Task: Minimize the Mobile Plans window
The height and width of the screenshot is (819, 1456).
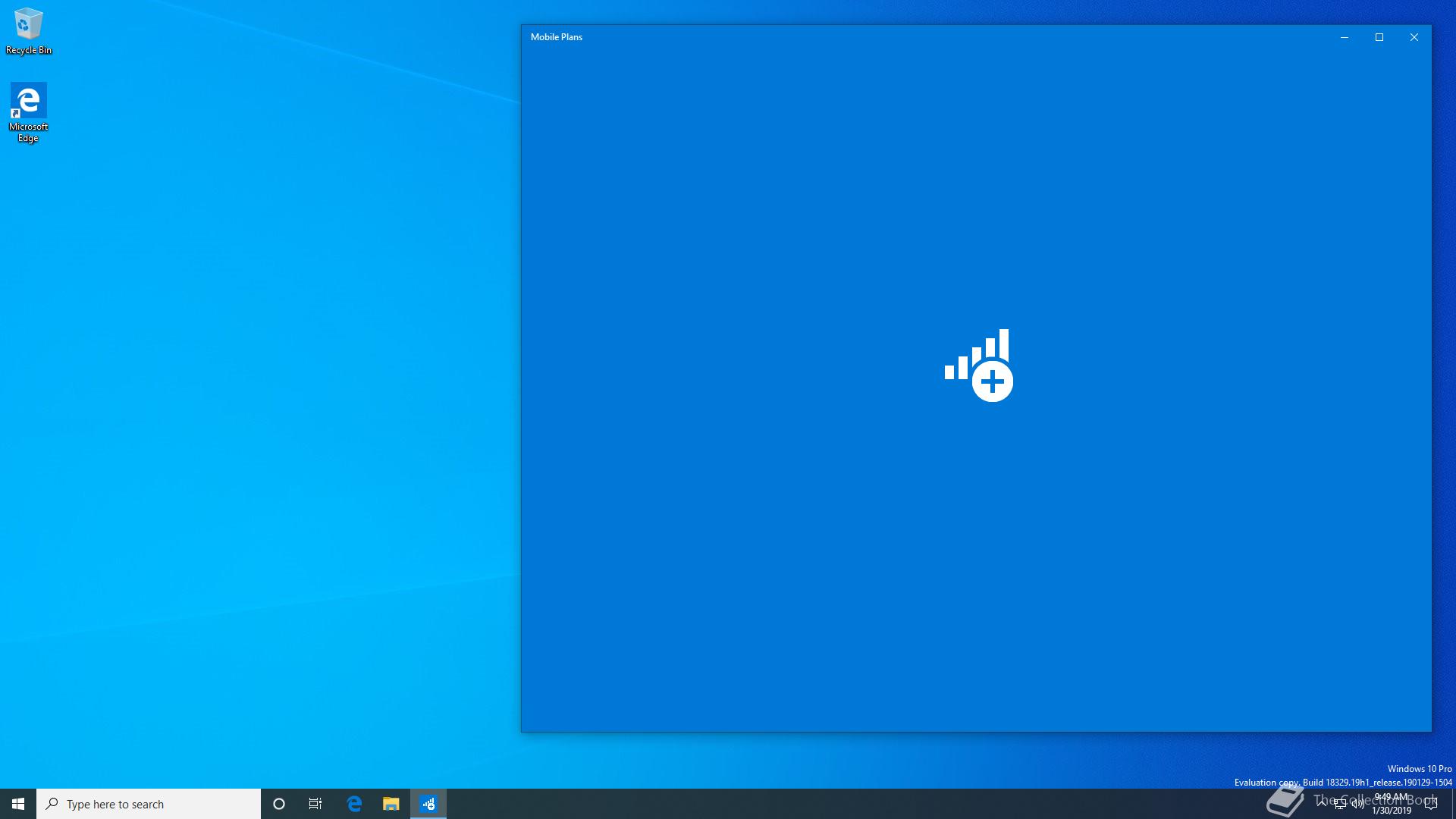Action: (1345, 37)
